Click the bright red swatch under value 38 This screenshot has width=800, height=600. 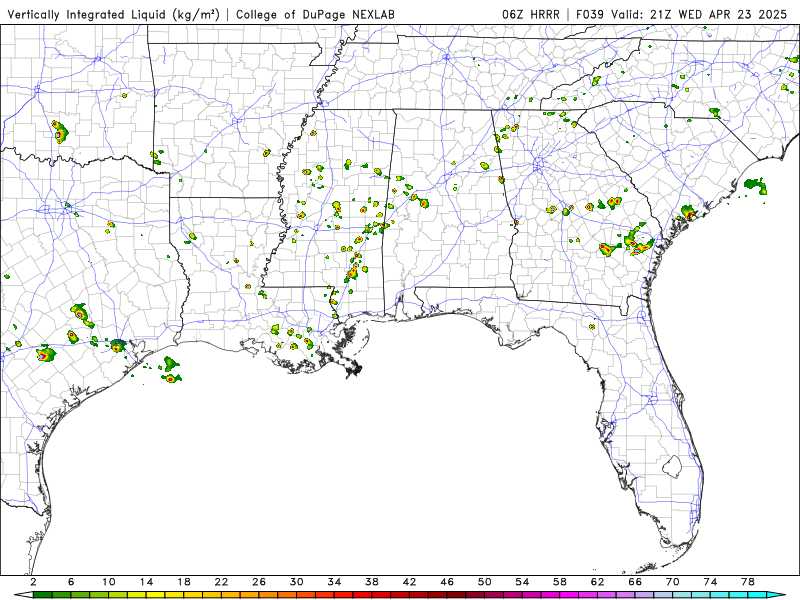click(x=381, y=595)
